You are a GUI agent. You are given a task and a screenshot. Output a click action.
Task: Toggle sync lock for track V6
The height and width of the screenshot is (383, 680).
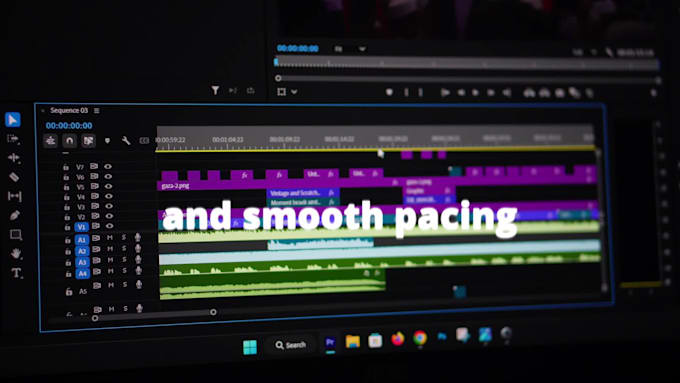[x=94, y=176]
